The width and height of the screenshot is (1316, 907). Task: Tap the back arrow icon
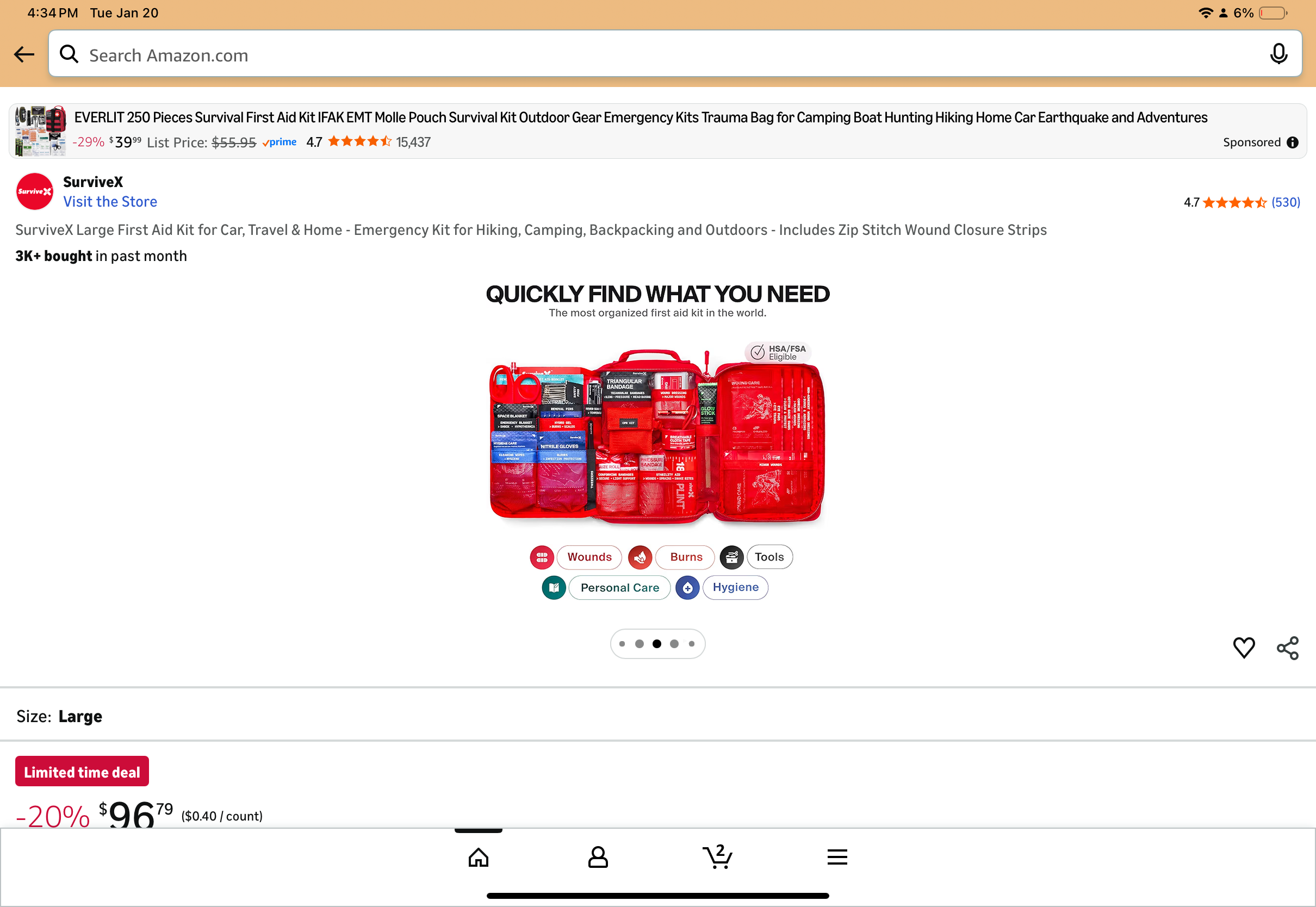(24, 54)
